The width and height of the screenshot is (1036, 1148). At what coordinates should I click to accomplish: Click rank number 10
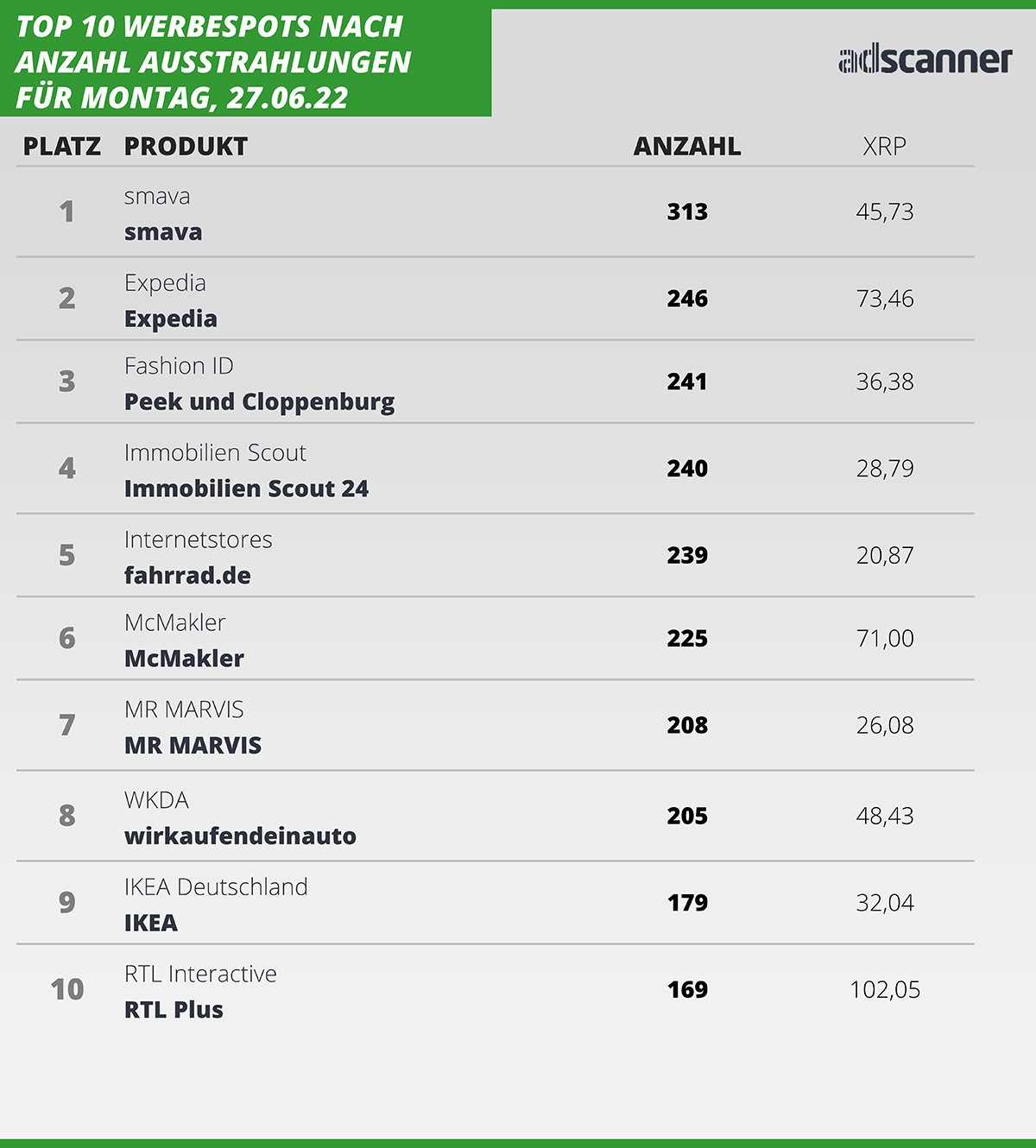pos(67,989)
